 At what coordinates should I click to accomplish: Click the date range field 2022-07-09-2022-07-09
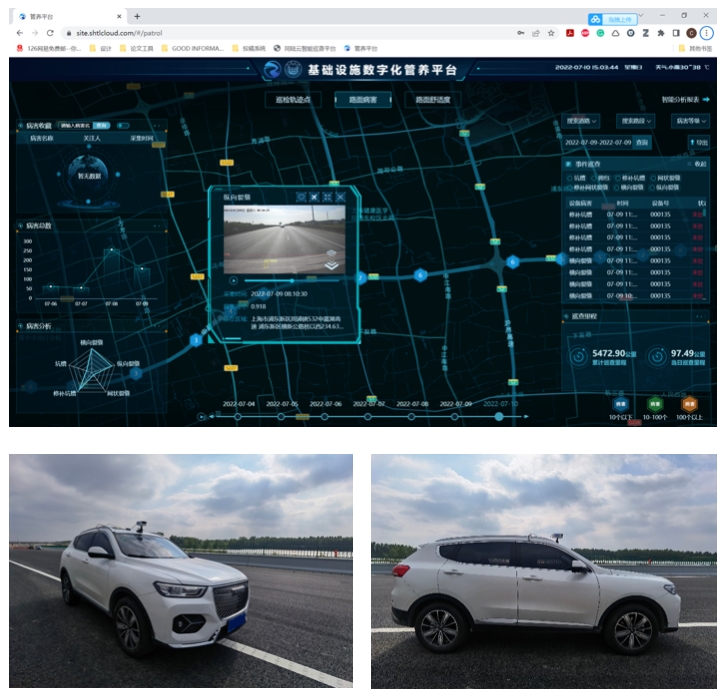pos(598,142)
